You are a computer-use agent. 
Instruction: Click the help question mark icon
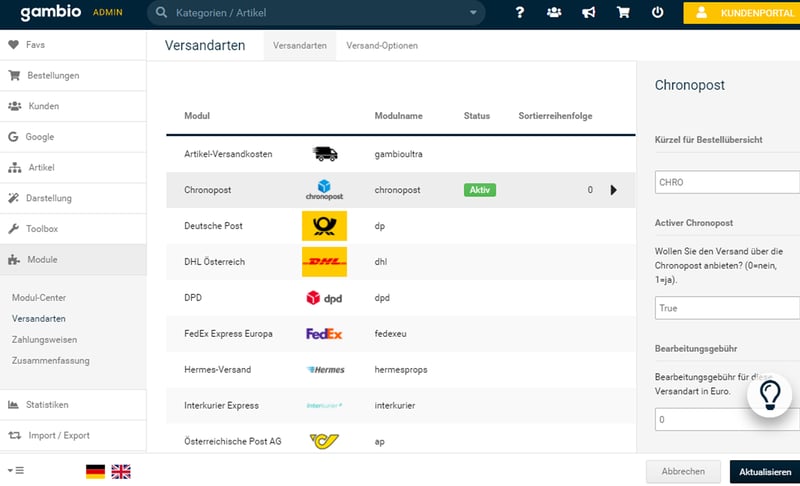tap(520, 13)
